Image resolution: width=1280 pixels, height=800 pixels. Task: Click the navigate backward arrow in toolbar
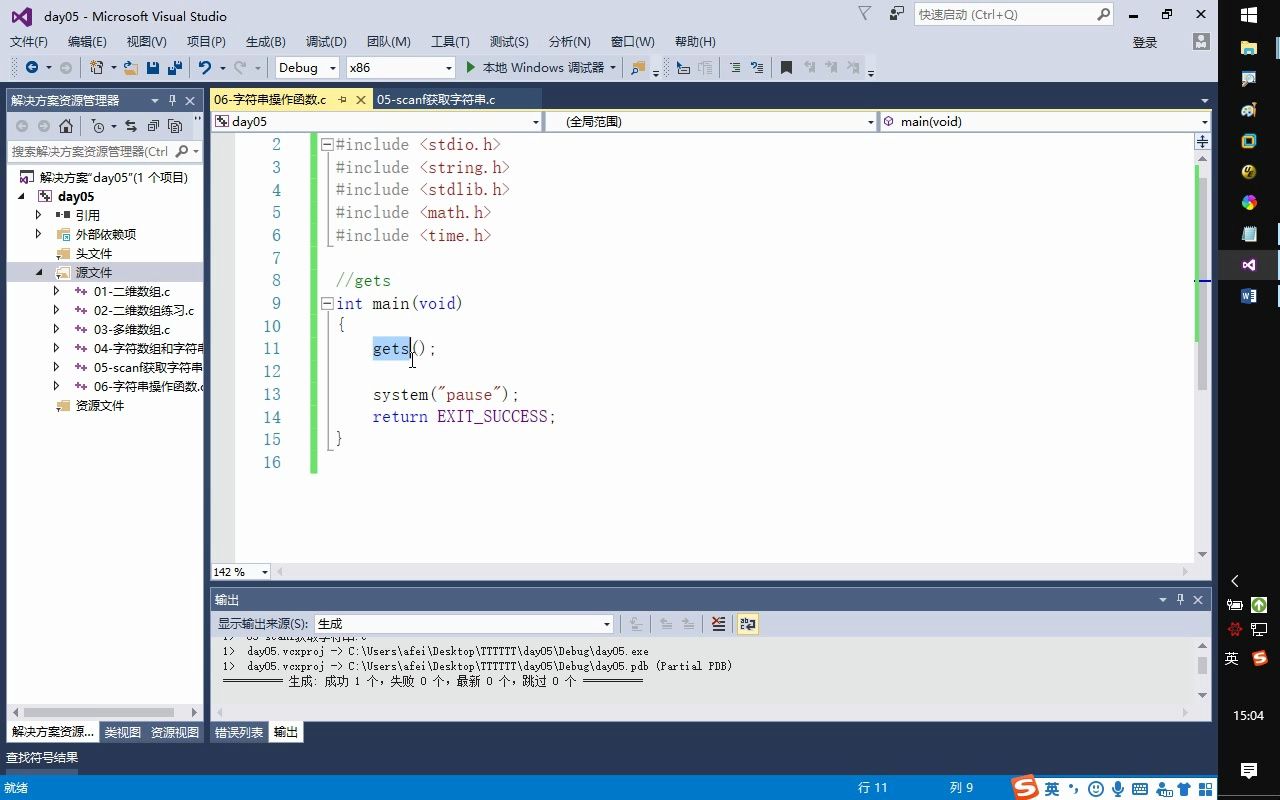coord(32,68)
